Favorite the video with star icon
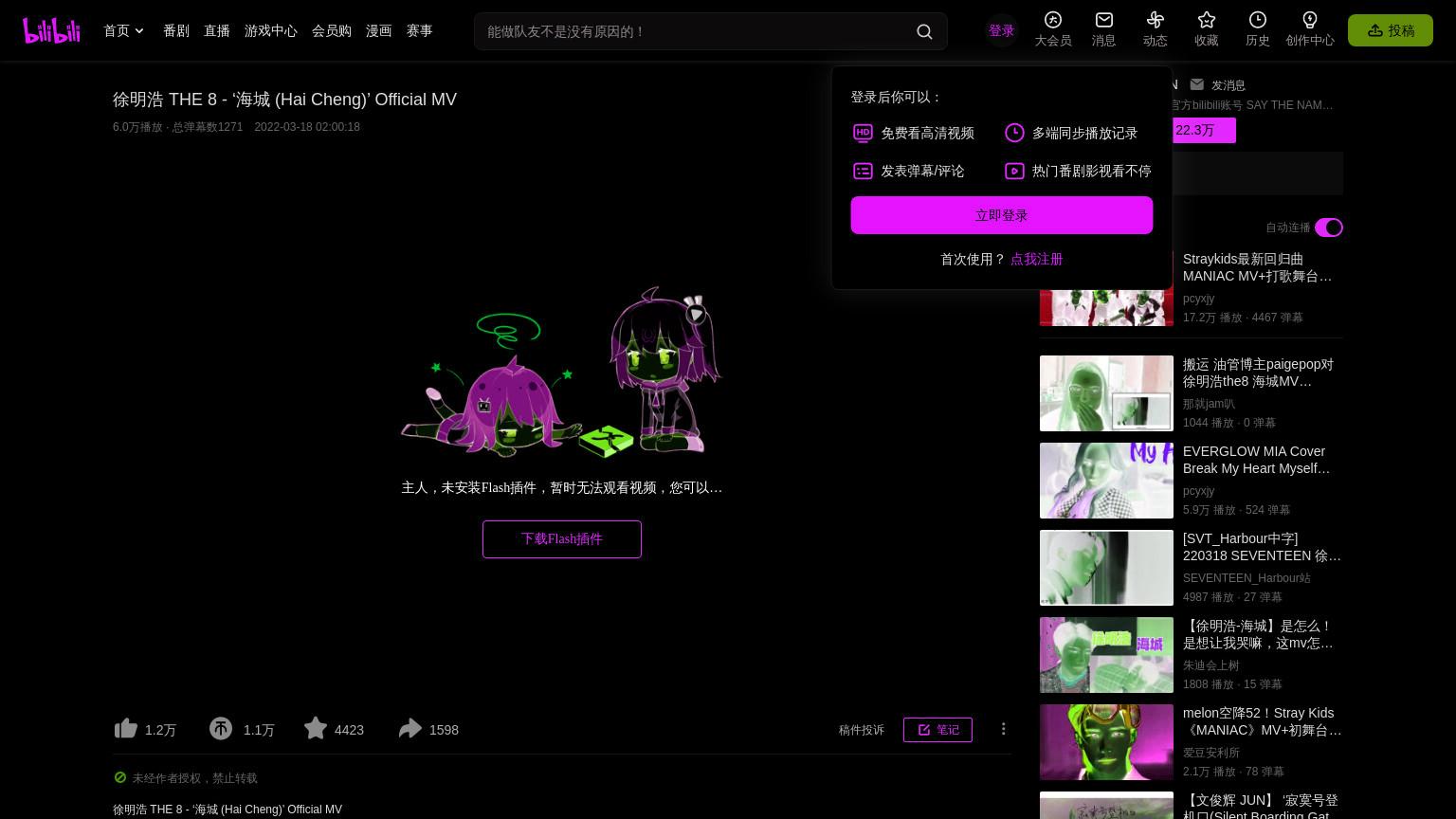Viewport: 1456px width, 819px height. 316,728
